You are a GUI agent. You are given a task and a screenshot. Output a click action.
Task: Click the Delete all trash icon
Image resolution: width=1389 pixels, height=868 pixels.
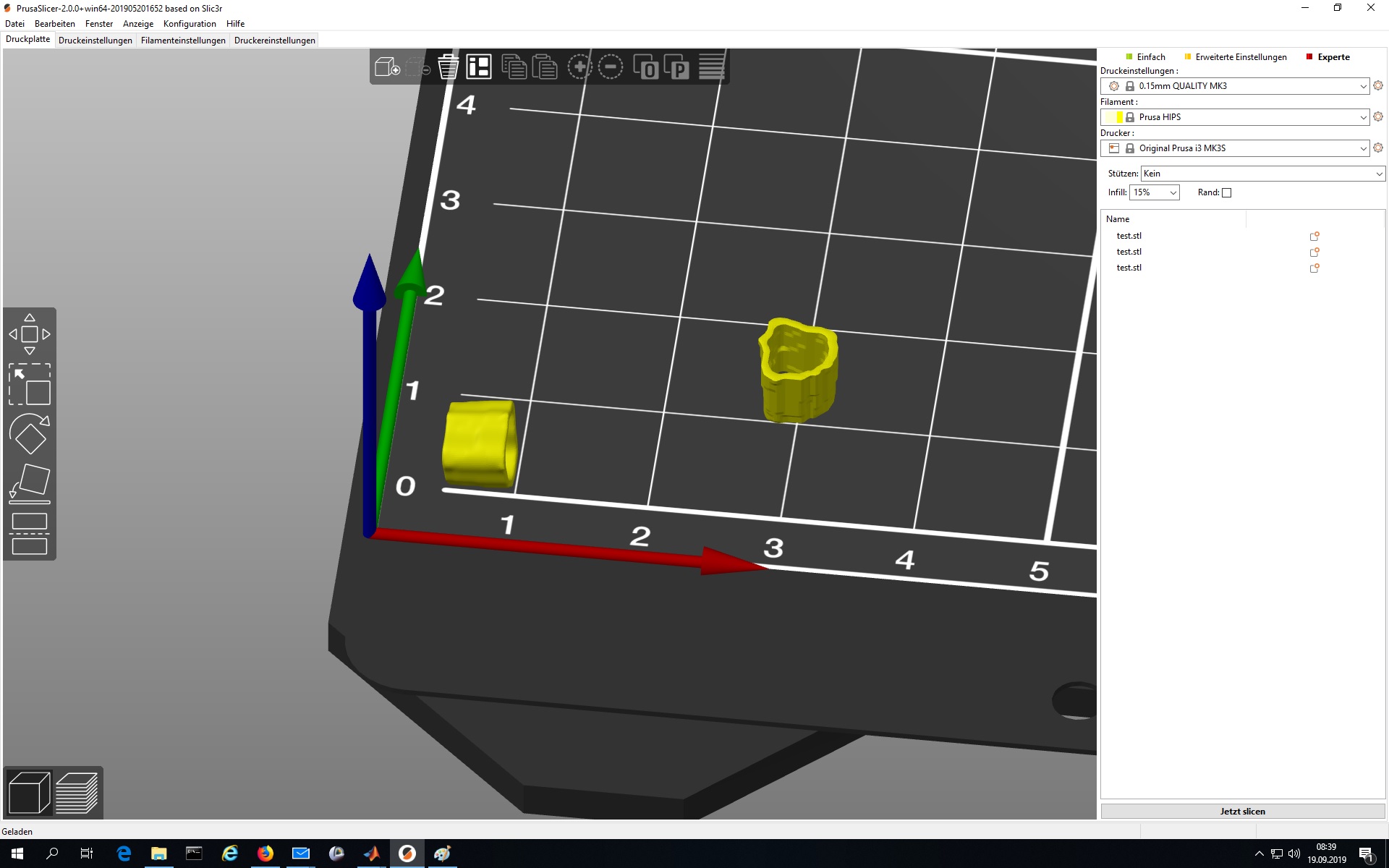[x=448, y=67]
